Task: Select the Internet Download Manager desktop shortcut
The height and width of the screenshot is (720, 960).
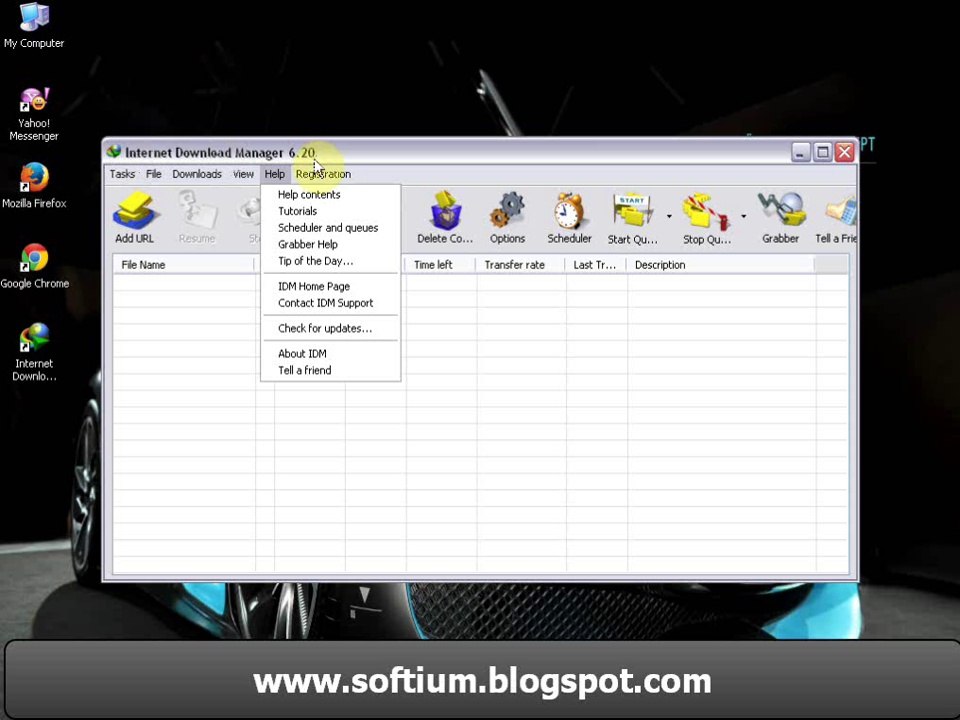Action: coord(34,352)
